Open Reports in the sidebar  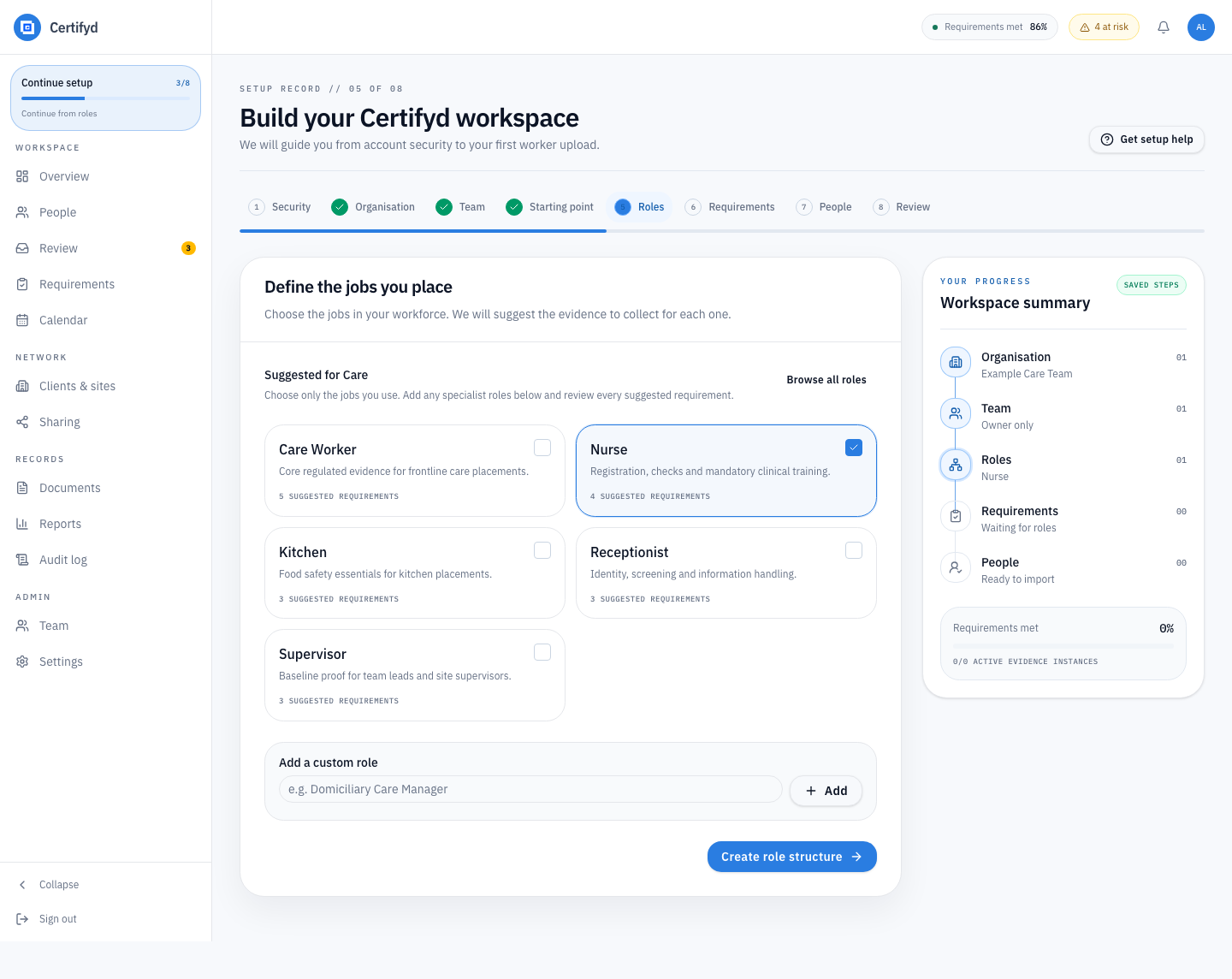[x=105, y=524]
